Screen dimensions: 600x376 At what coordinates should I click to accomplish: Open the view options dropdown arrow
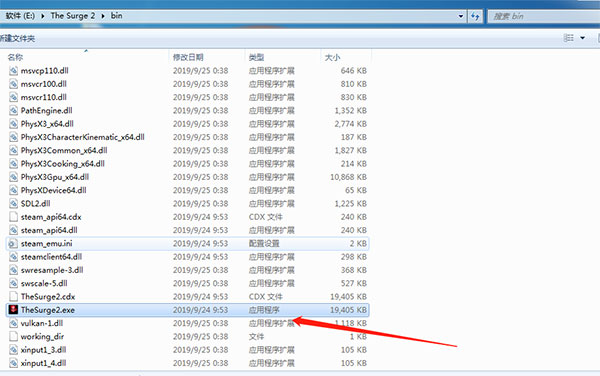(x=582, y=38)
